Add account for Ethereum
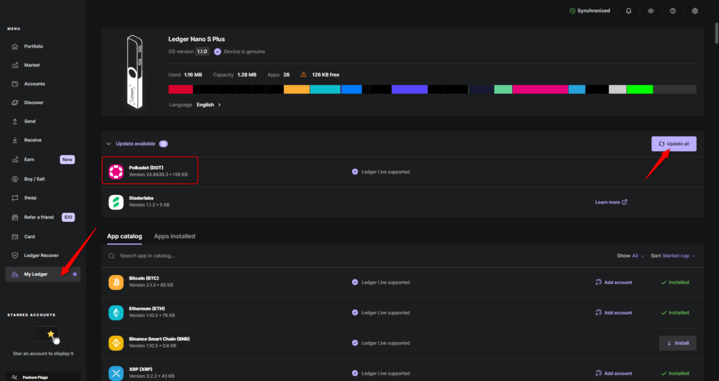 614,313
